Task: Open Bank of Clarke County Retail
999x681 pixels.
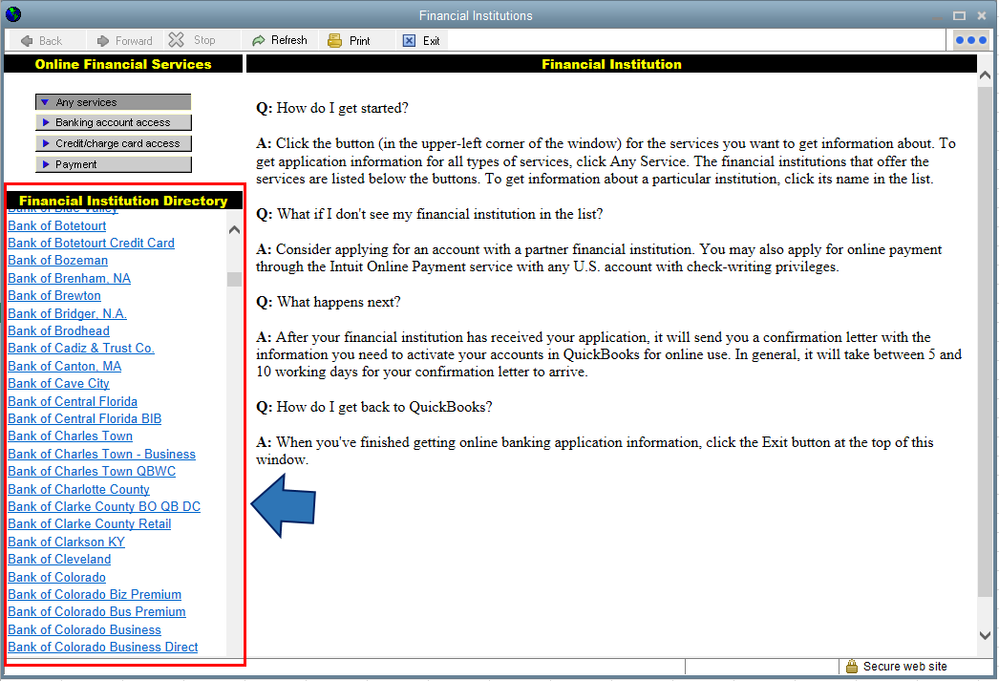Action: [89, 524]
